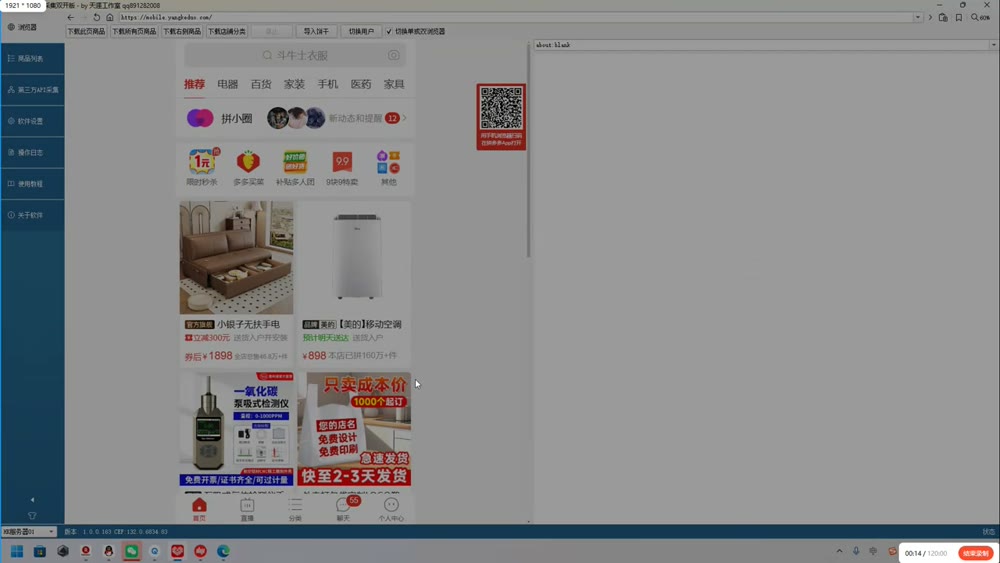Open Microsoft Store in the taskbar
Image resolution: width=1000 pixels, height=563 pixels.
click(40, 551)
